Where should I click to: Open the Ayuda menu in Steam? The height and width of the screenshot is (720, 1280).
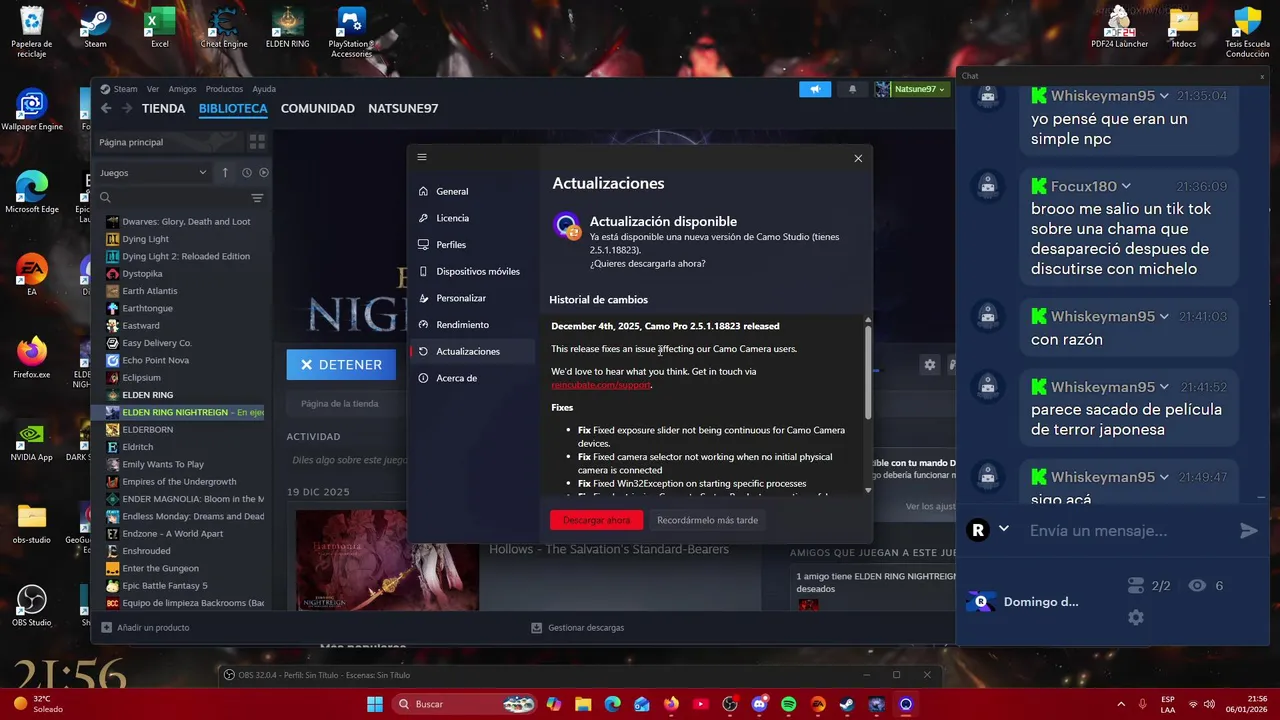[x=264, y=89]
